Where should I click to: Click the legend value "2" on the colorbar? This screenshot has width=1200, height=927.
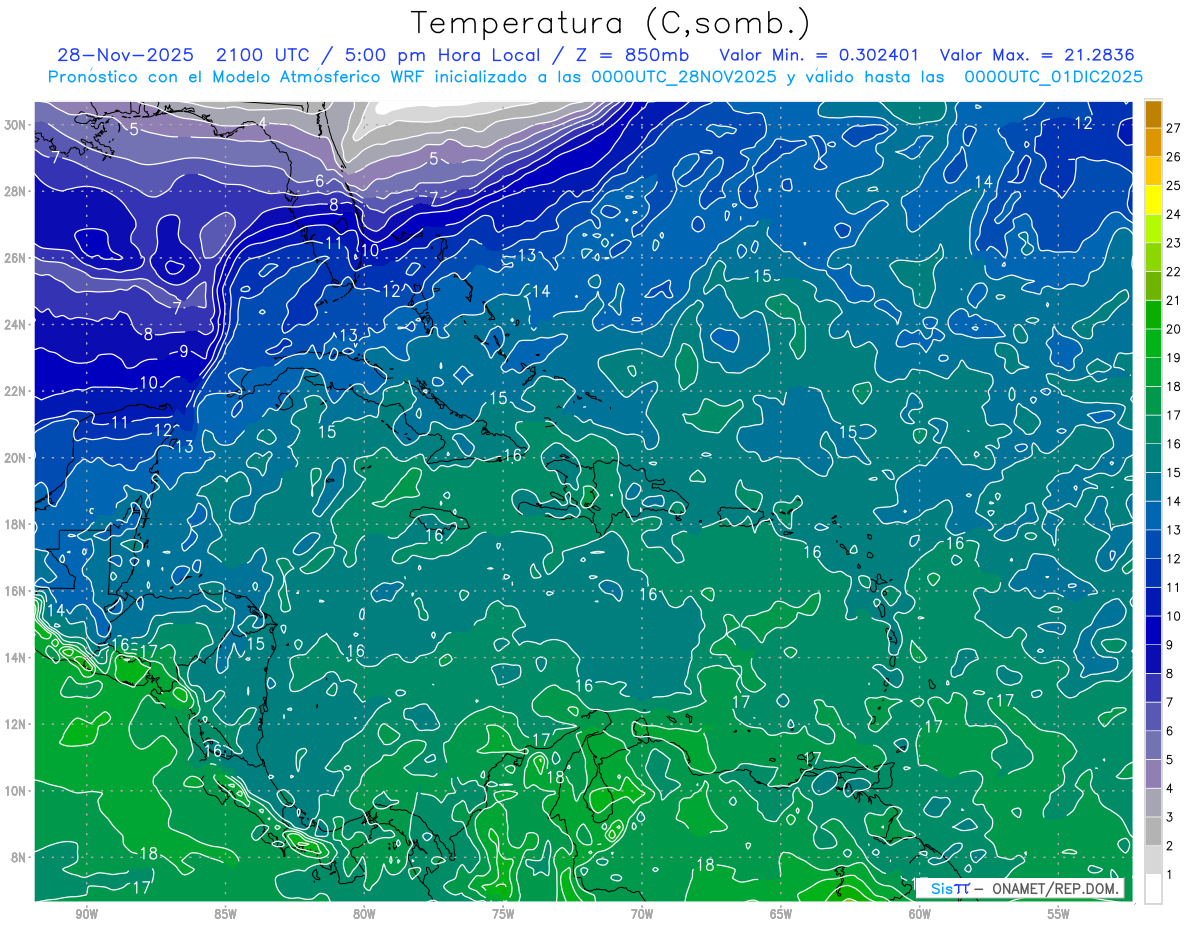[1170, 846]
